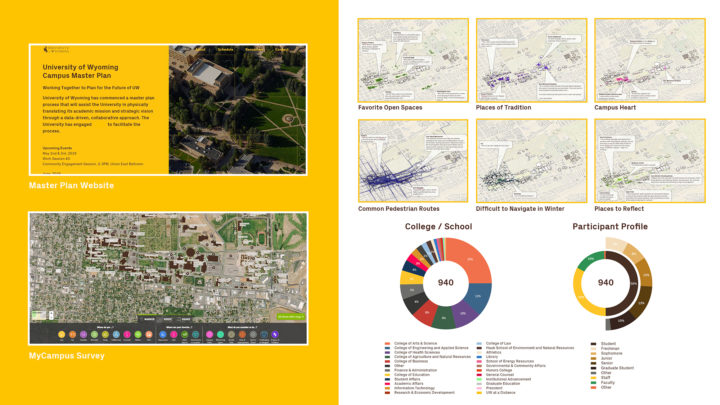Pick the salmon-colored marker icon in survey toolbar

[149, 334]
